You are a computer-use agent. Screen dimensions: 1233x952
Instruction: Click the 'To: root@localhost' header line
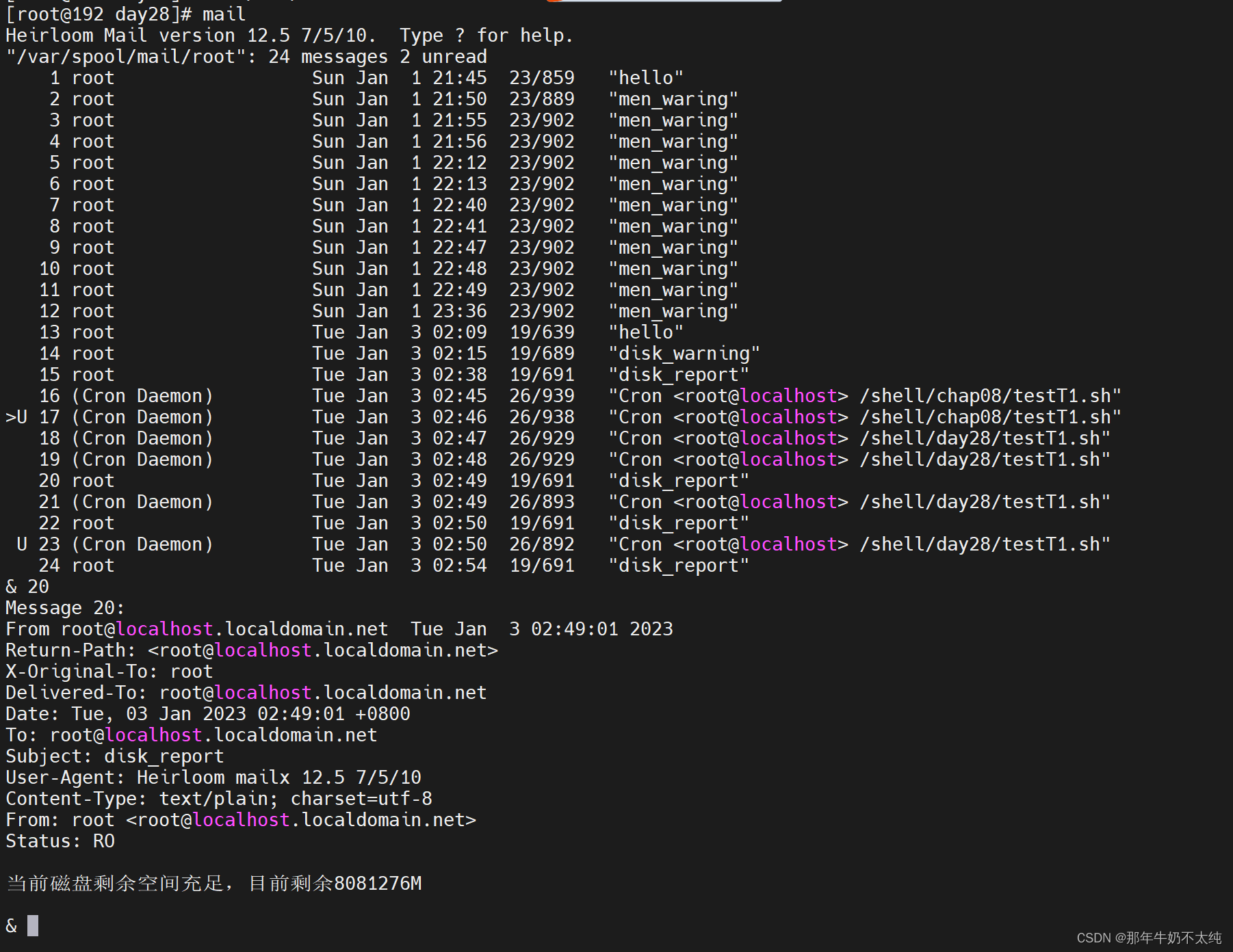point(192,735)
